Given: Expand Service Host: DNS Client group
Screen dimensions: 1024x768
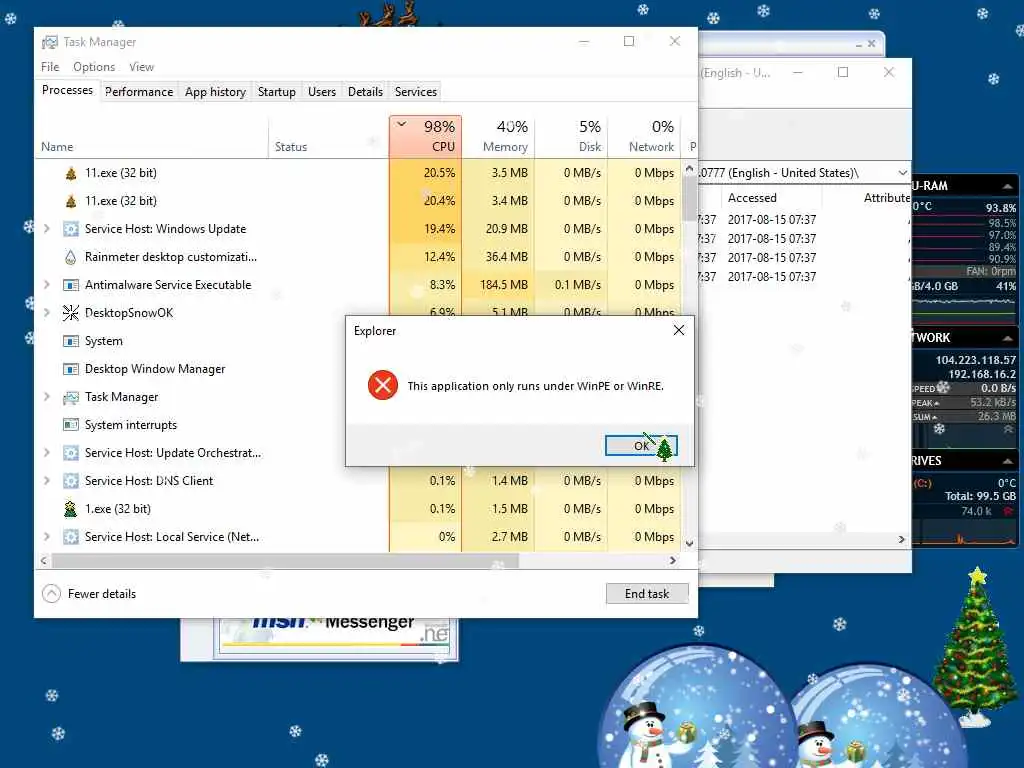Looking at the screenshot, I should click(46, 481).
